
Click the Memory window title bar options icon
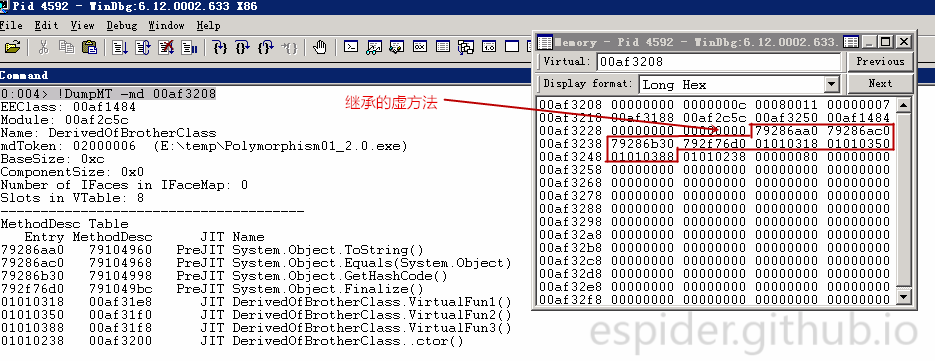851,42
